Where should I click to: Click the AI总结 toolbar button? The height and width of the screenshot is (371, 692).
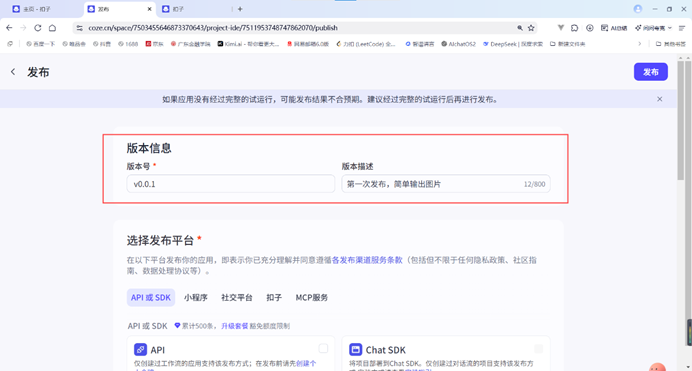pyautogui.click(x=614, y=28)
